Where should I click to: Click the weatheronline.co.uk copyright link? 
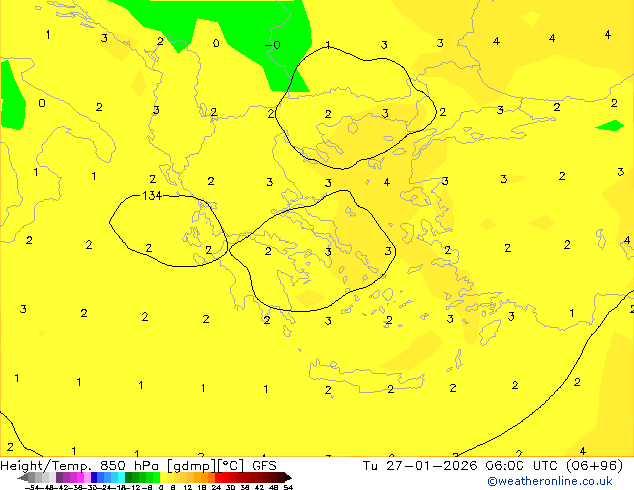click(550, 481)
